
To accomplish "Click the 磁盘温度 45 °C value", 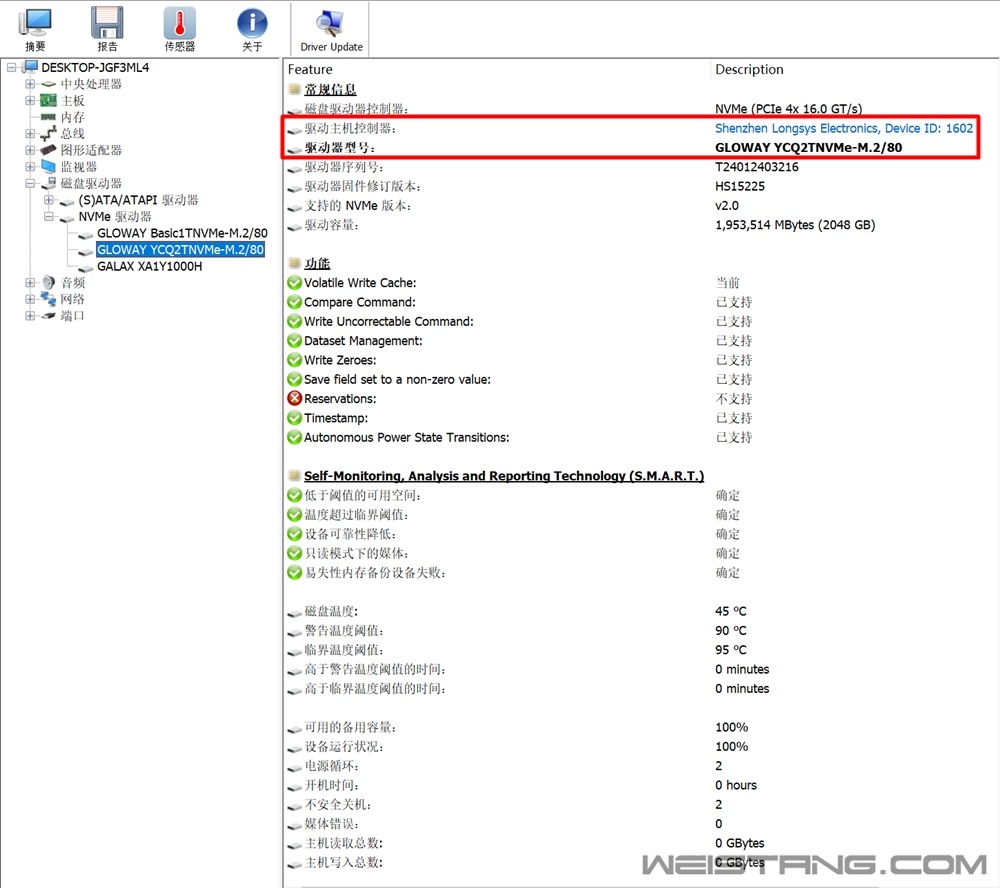I will pos(731,611).
